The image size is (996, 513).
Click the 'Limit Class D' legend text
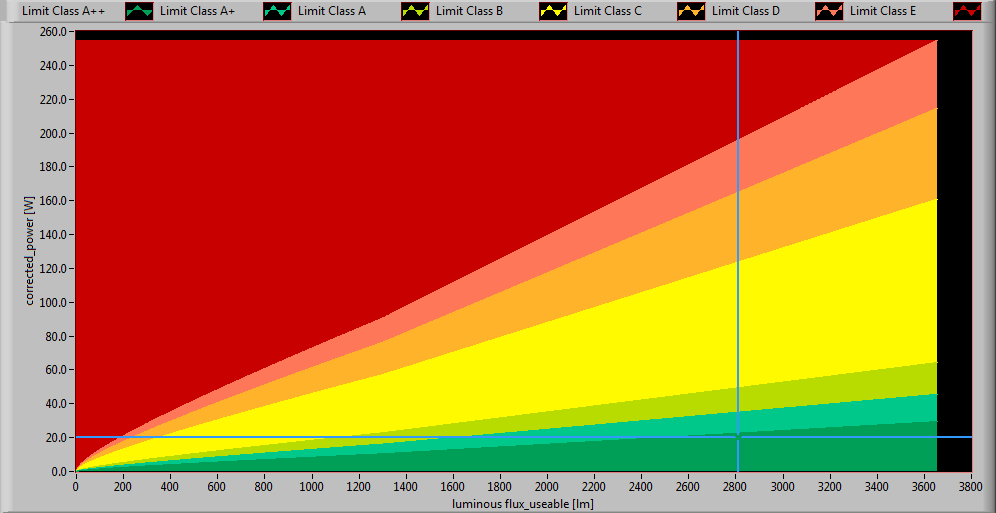745,11
